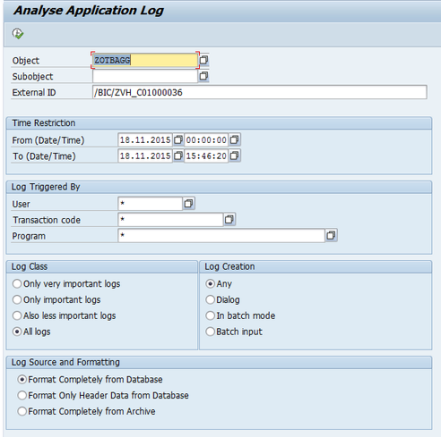Click the Subobject input field

(x=145, y=76)
